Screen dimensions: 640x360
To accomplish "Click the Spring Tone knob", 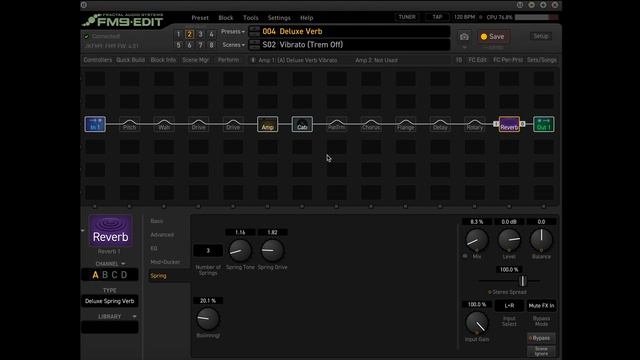I will (x=240, y=250).
